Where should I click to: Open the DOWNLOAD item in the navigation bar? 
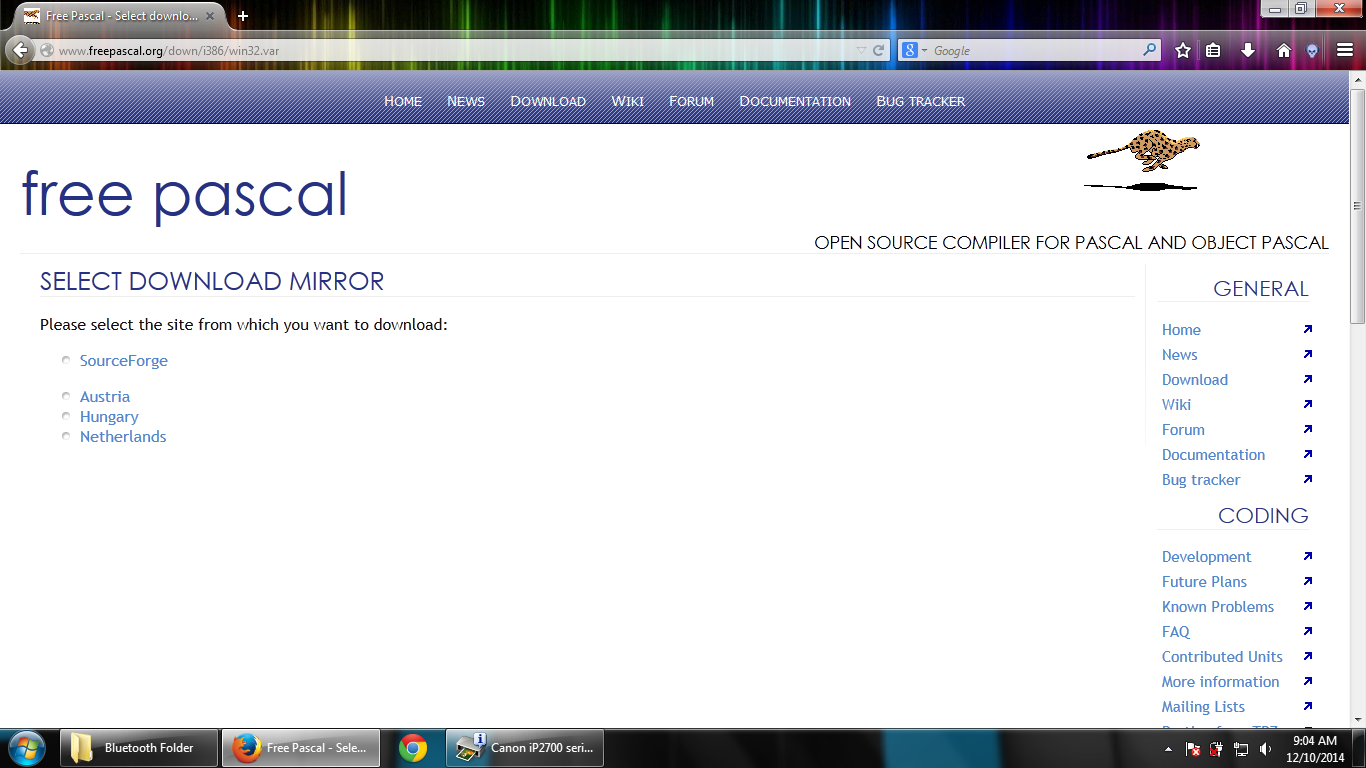tap(548, 101)
